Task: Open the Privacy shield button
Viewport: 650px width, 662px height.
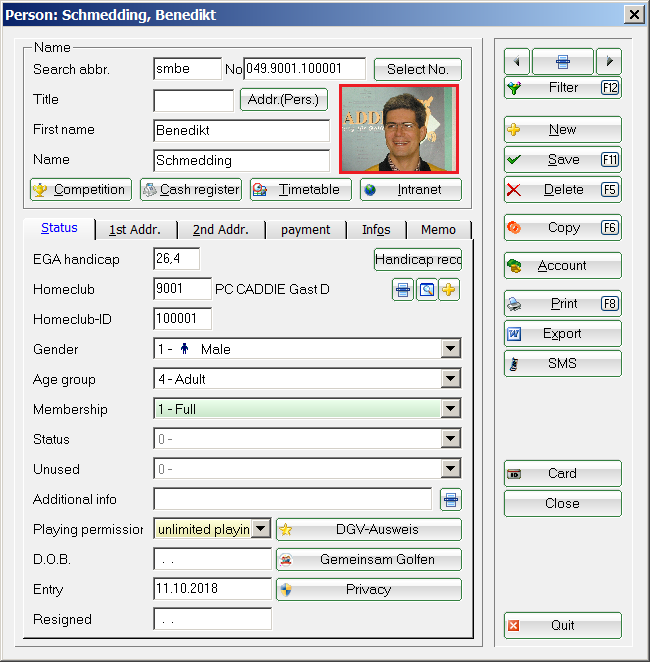Action: pos(369,589)
